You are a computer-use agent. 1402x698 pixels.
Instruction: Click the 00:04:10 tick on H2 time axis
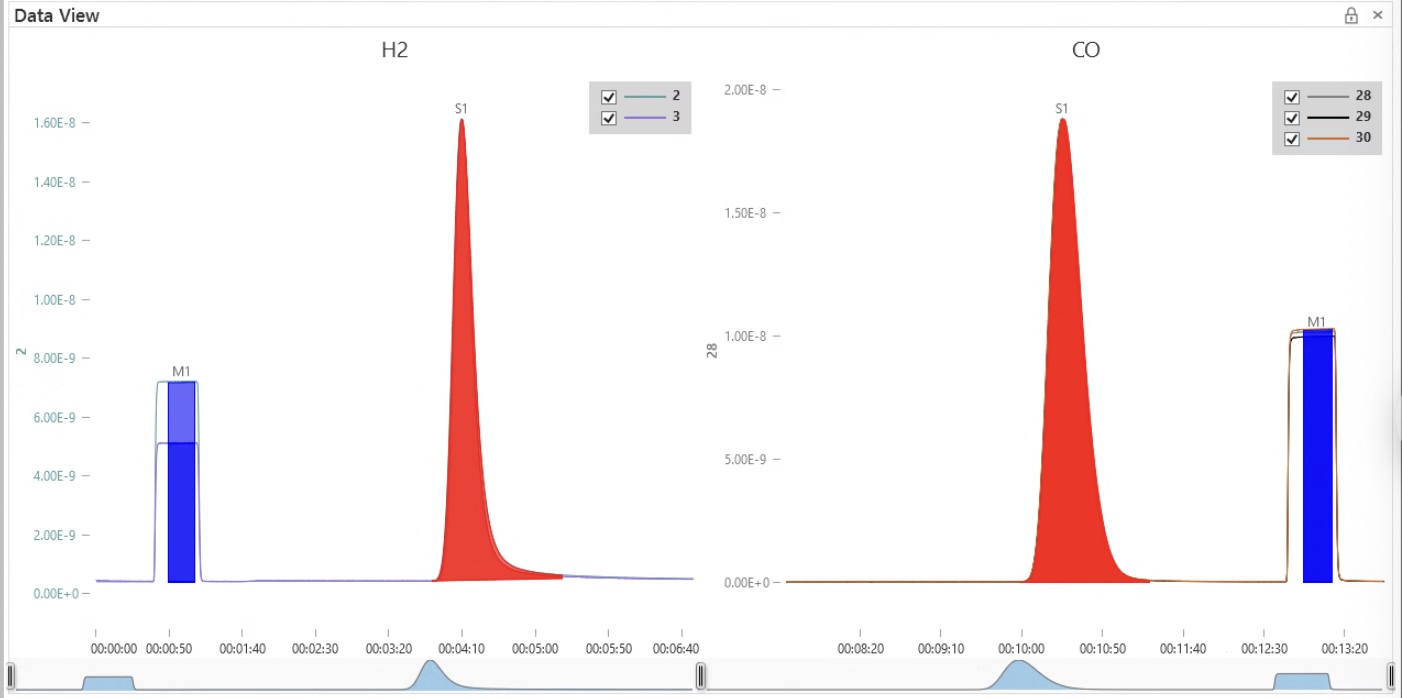[462, 648]
